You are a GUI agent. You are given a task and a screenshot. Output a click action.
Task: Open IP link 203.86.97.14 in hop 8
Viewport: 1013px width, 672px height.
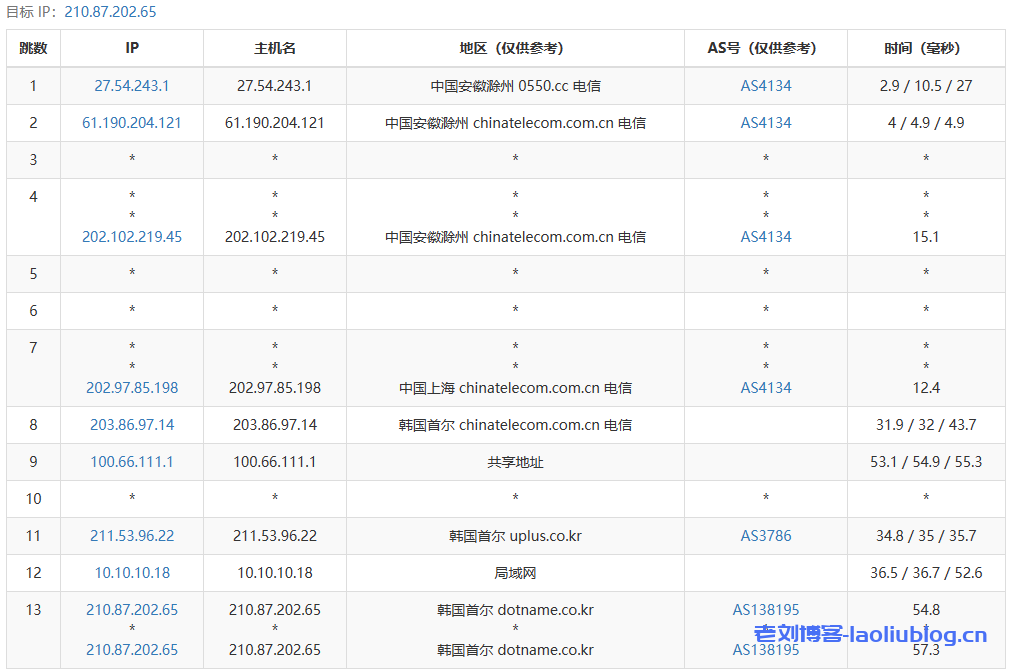[131, 425]
